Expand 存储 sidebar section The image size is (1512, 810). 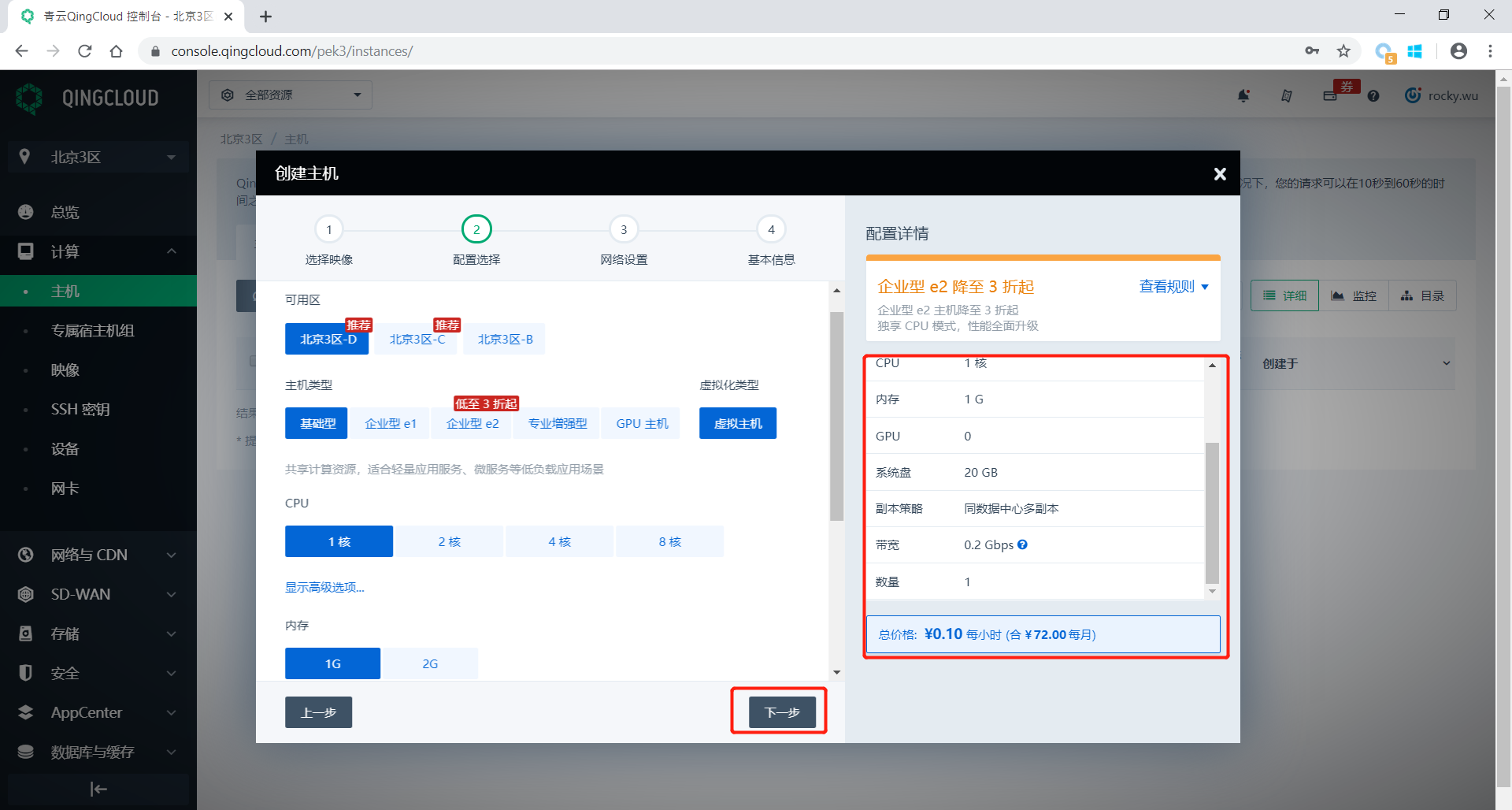98,634
